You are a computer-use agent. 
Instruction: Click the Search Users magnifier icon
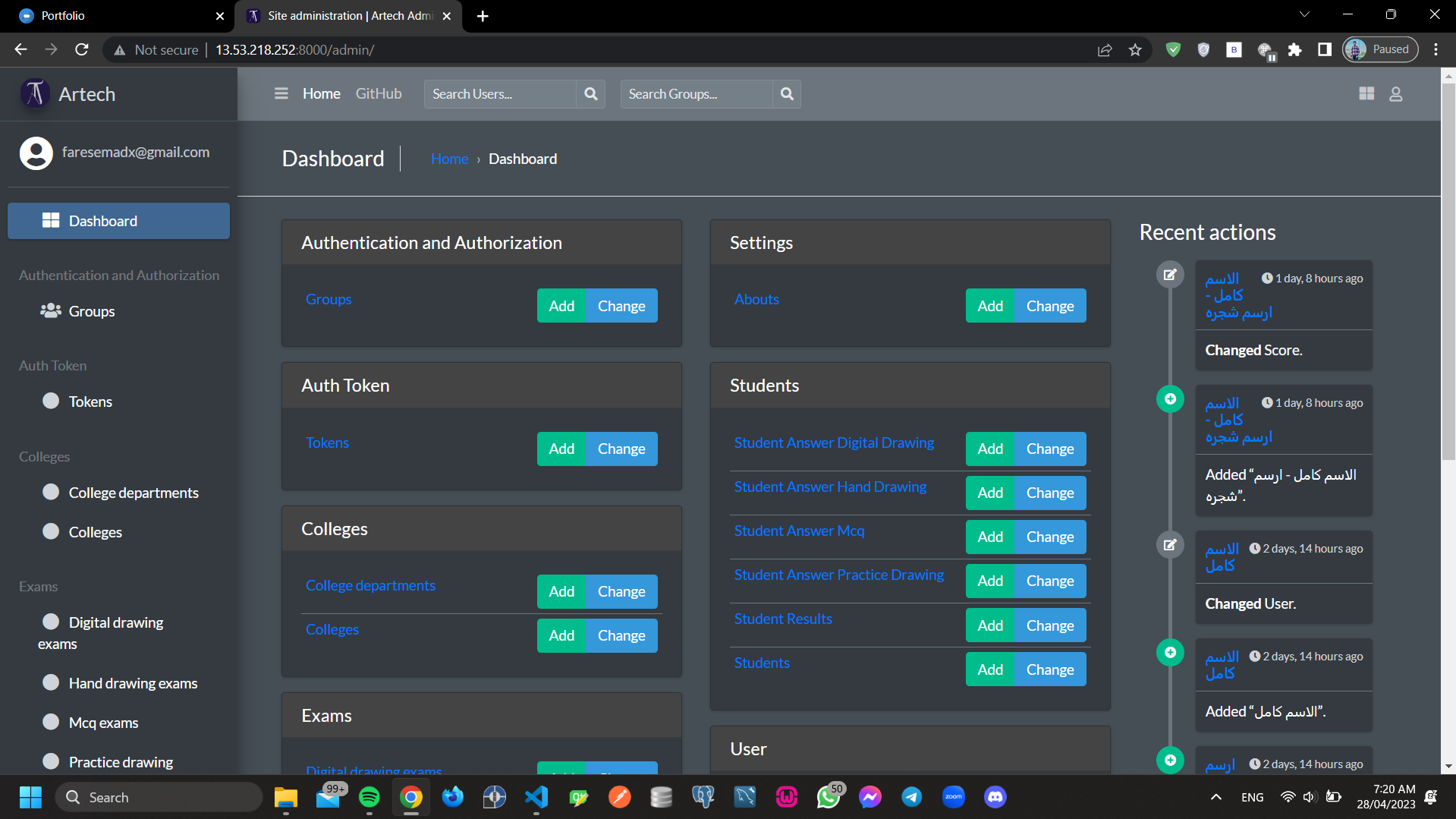point(590,93)
